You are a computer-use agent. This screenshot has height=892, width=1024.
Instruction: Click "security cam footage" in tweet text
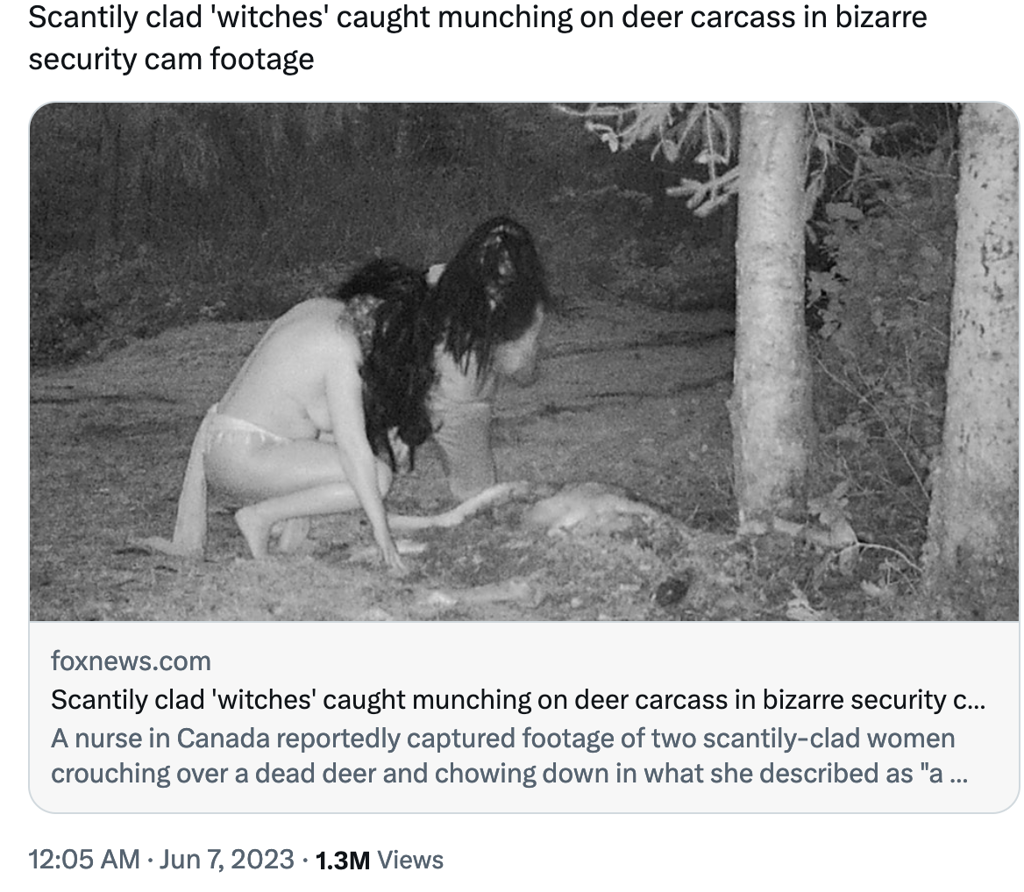[x=171, y=59]
